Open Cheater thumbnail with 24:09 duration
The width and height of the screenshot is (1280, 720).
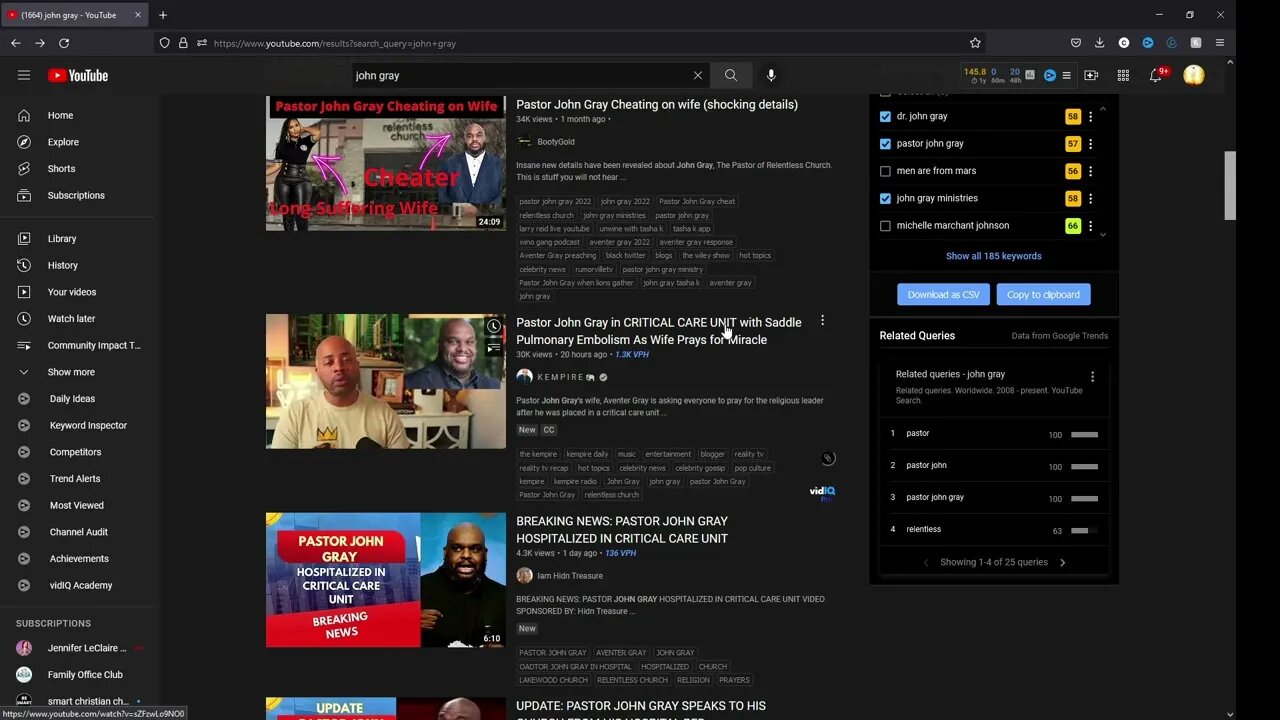[x=386, y=163]
